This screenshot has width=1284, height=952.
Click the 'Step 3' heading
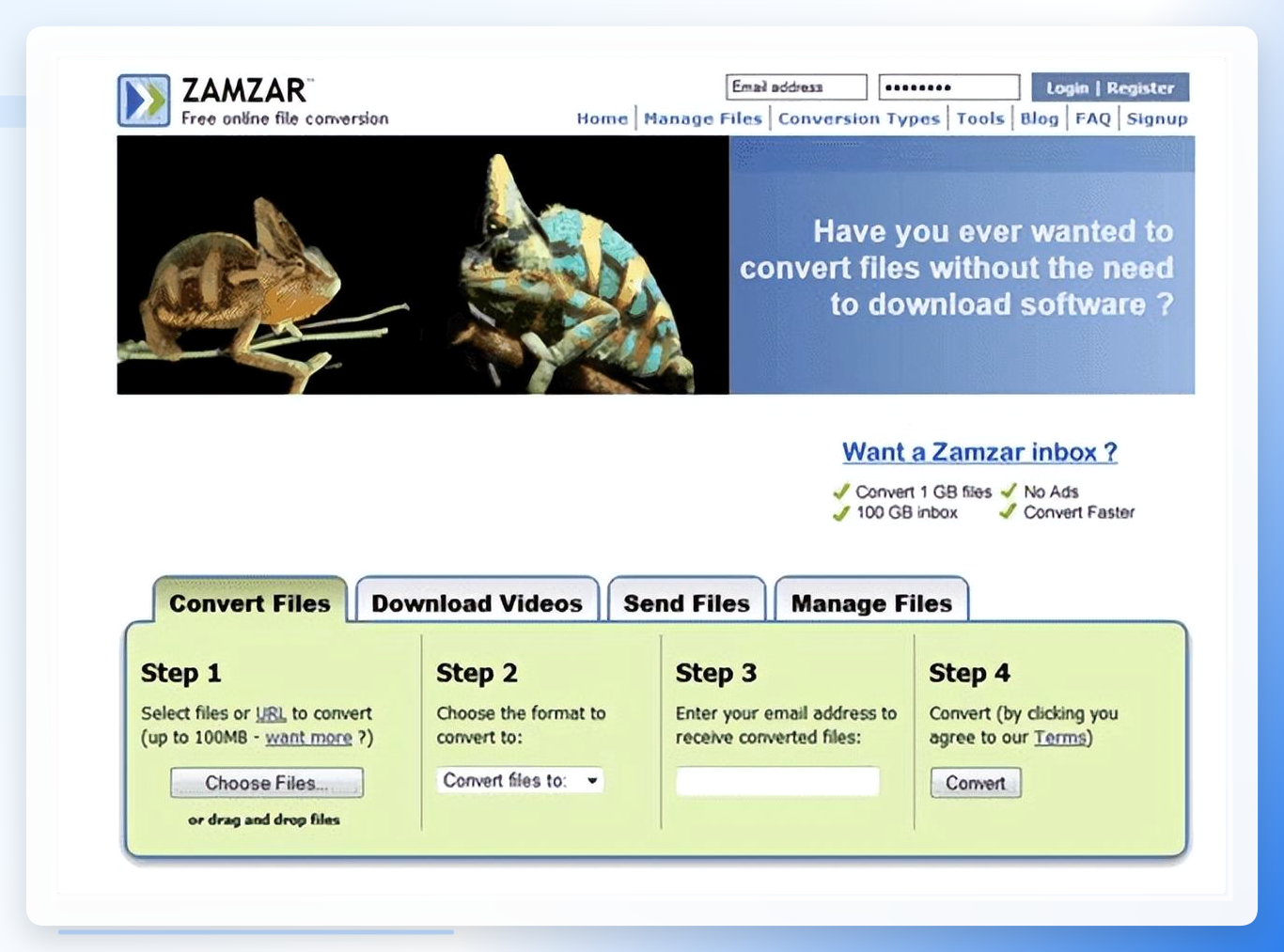click(716, 673)
